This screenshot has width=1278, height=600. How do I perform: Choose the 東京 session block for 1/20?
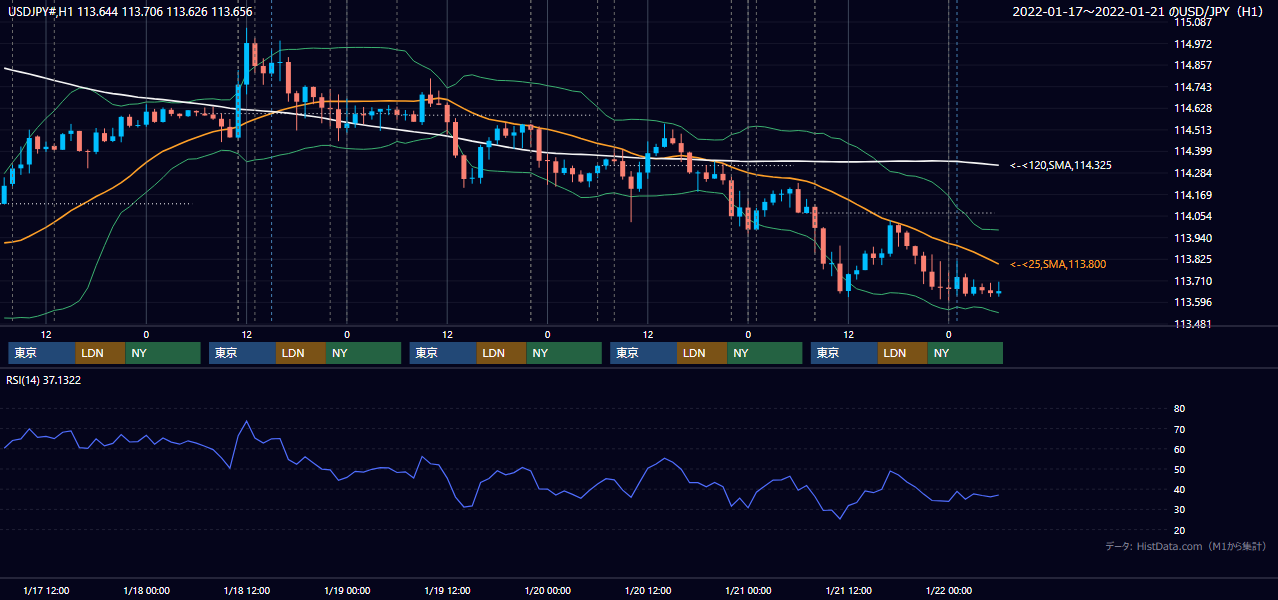[644, 353]
